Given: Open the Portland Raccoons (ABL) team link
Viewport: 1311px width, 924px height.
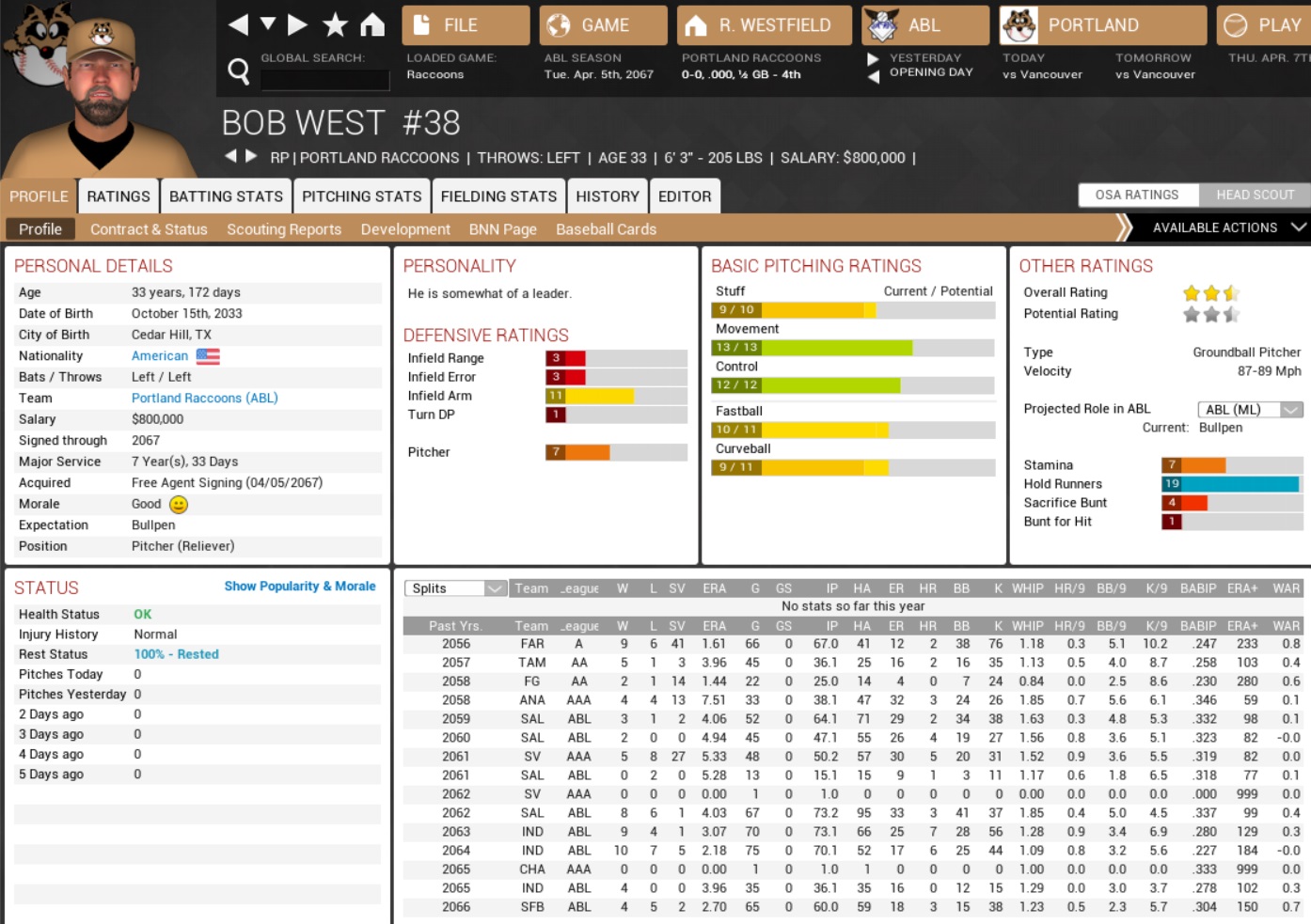Looking at the screenshot, I should [204, 398].
